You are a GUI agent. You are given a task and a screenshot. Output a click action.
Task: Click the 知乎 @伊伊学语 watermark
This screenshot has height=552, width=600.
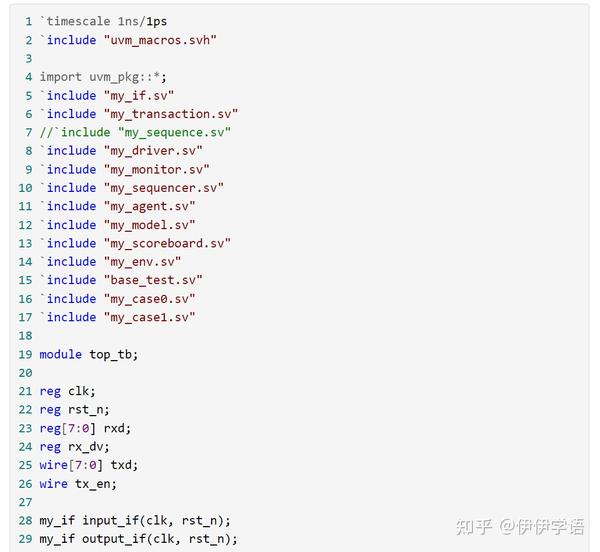[520, 526]
